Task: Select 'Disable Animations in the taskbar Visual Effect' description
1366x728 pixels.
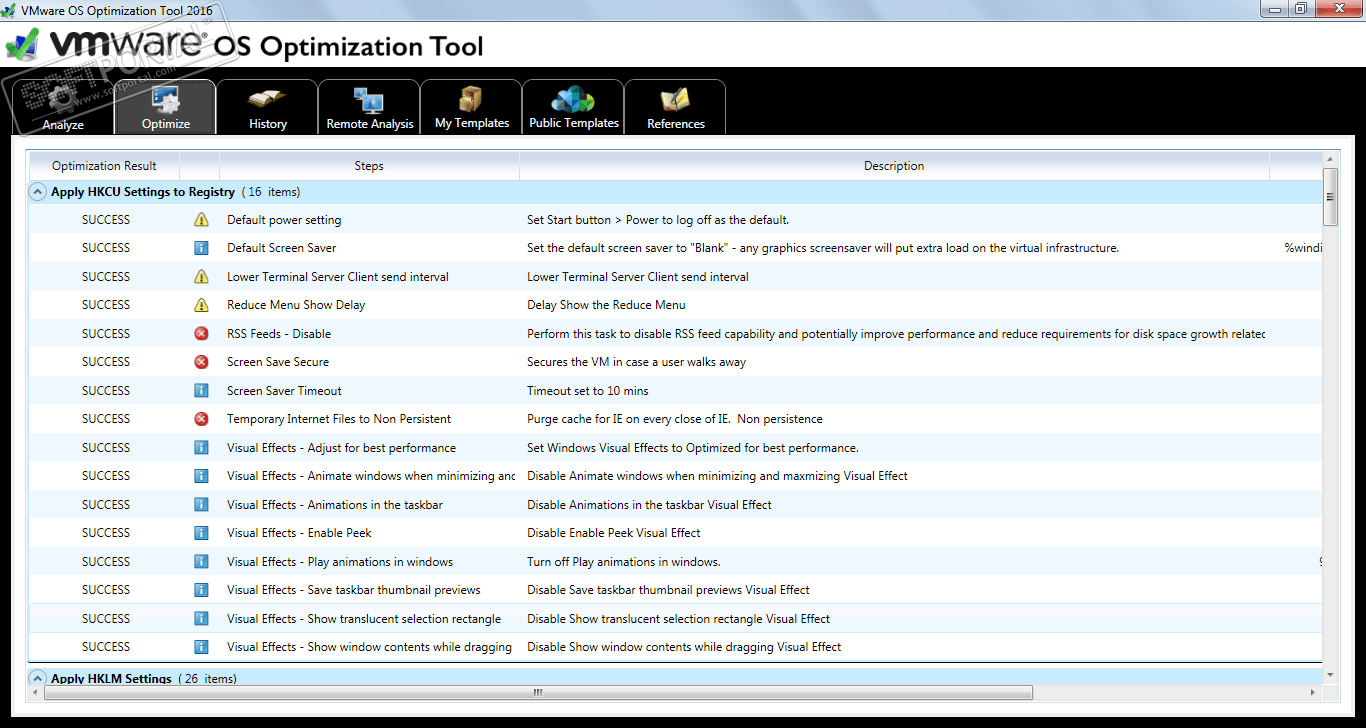Action: pos(650,505)
